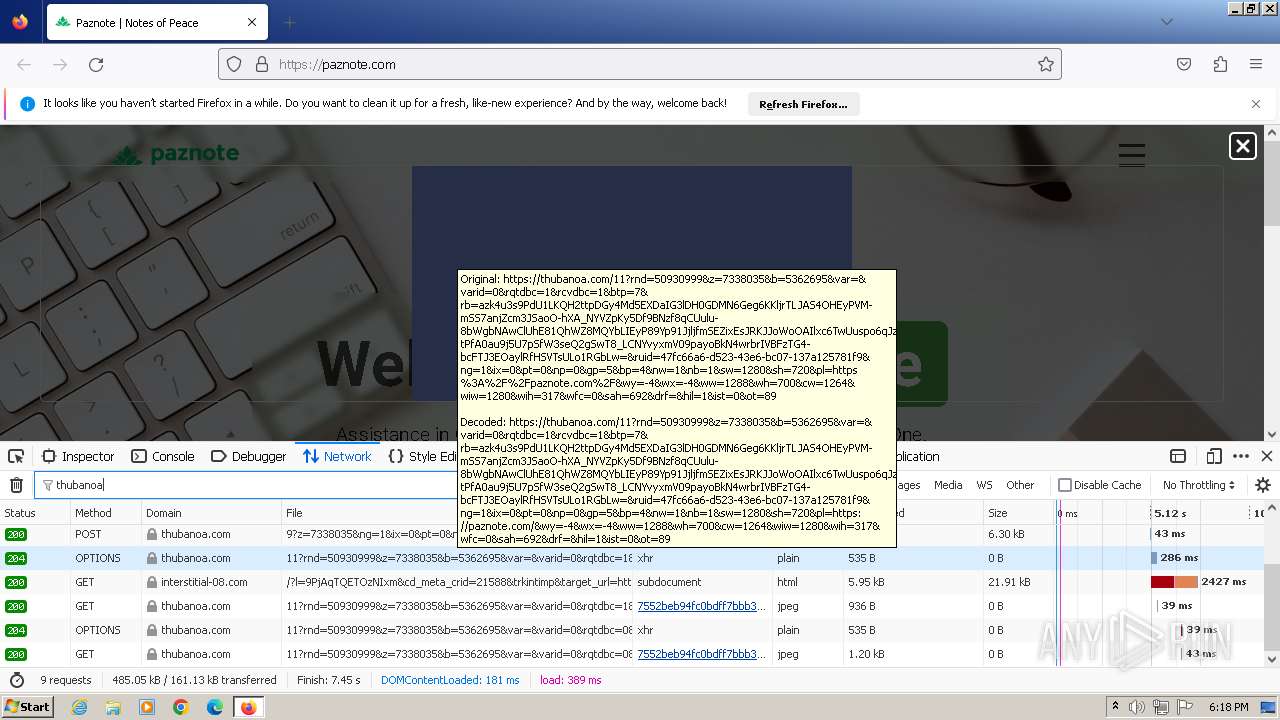Toggle split console icon in devtools

point(1178,456)
